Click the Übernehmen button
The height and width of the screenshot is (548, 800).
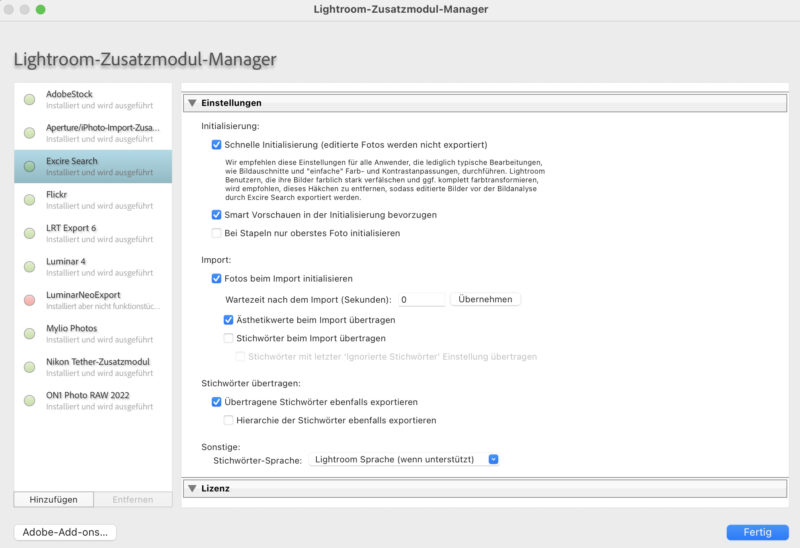pos(485,300)
